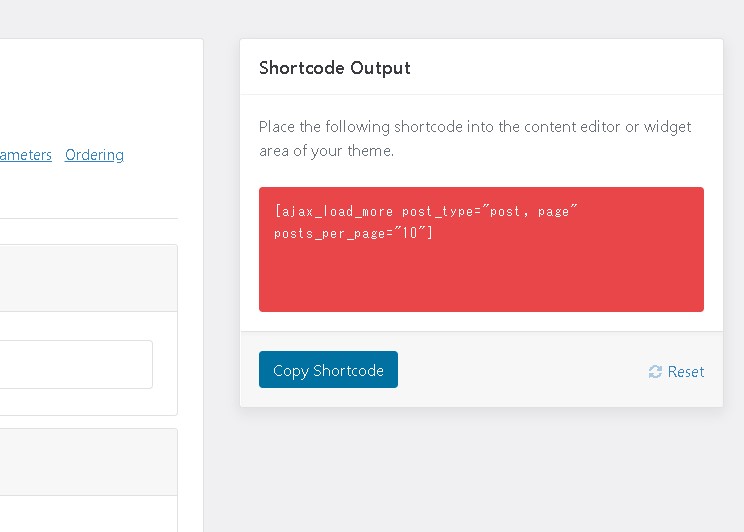Open the Ordering link
The width and height of the screenshot is (744, 532).
click(94, 155)
